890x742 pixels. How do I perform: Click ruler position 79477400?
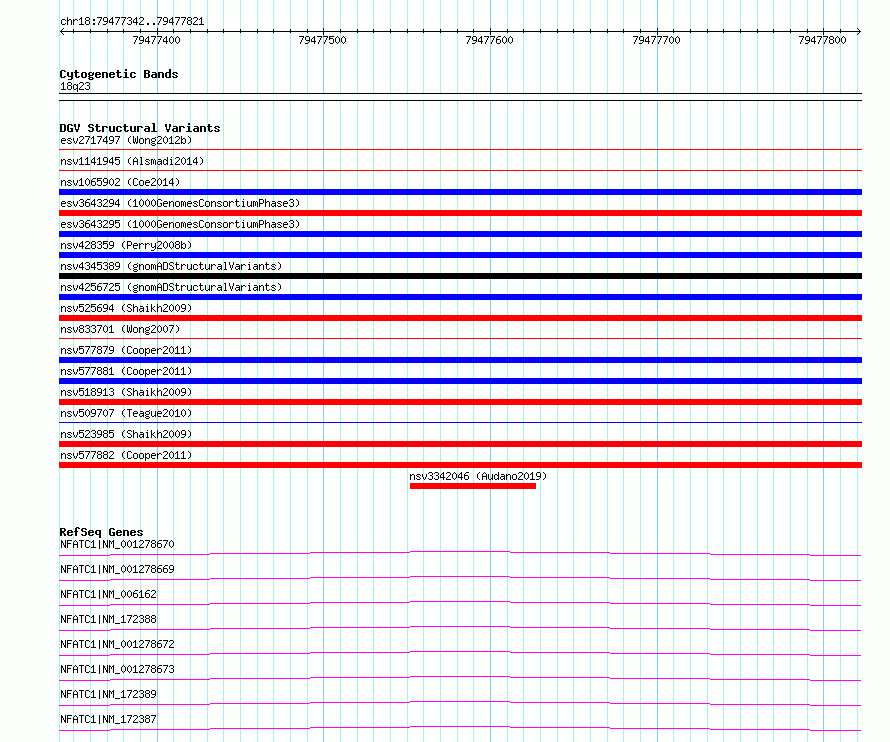coord(156,40)
